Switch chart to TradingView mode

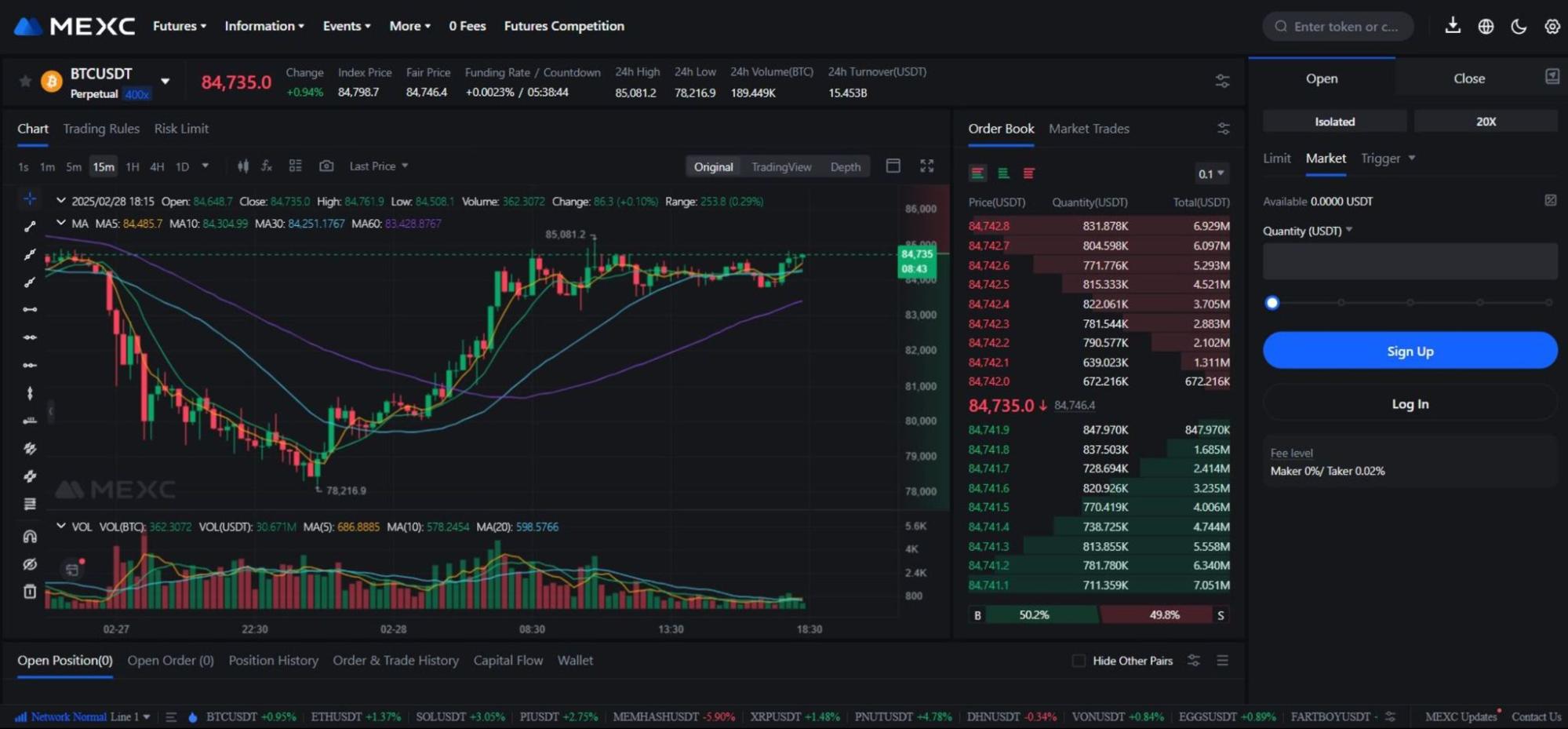click(x=781, y=166)
